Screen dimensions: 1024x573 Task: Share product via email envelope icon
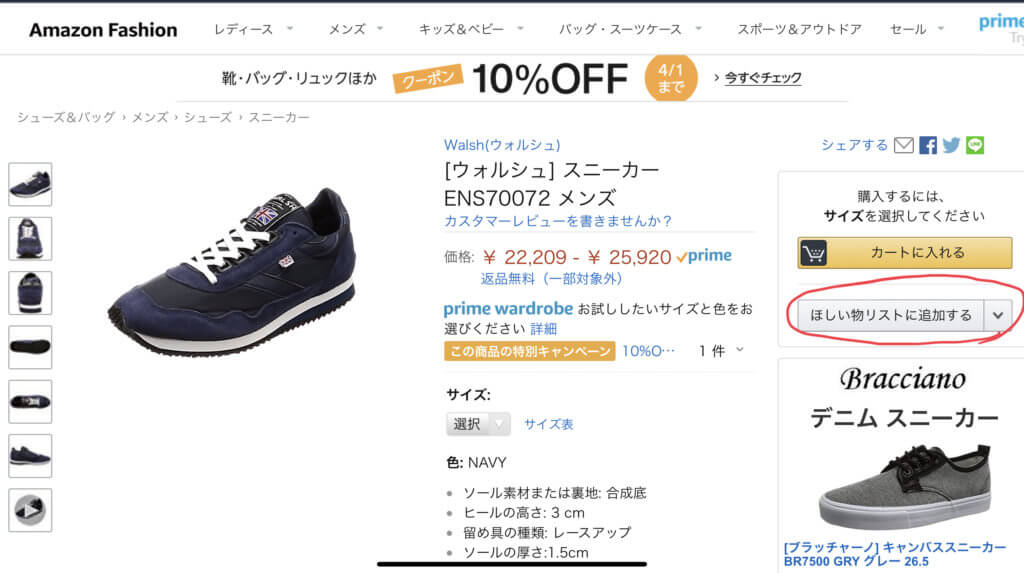pos(904,145)
